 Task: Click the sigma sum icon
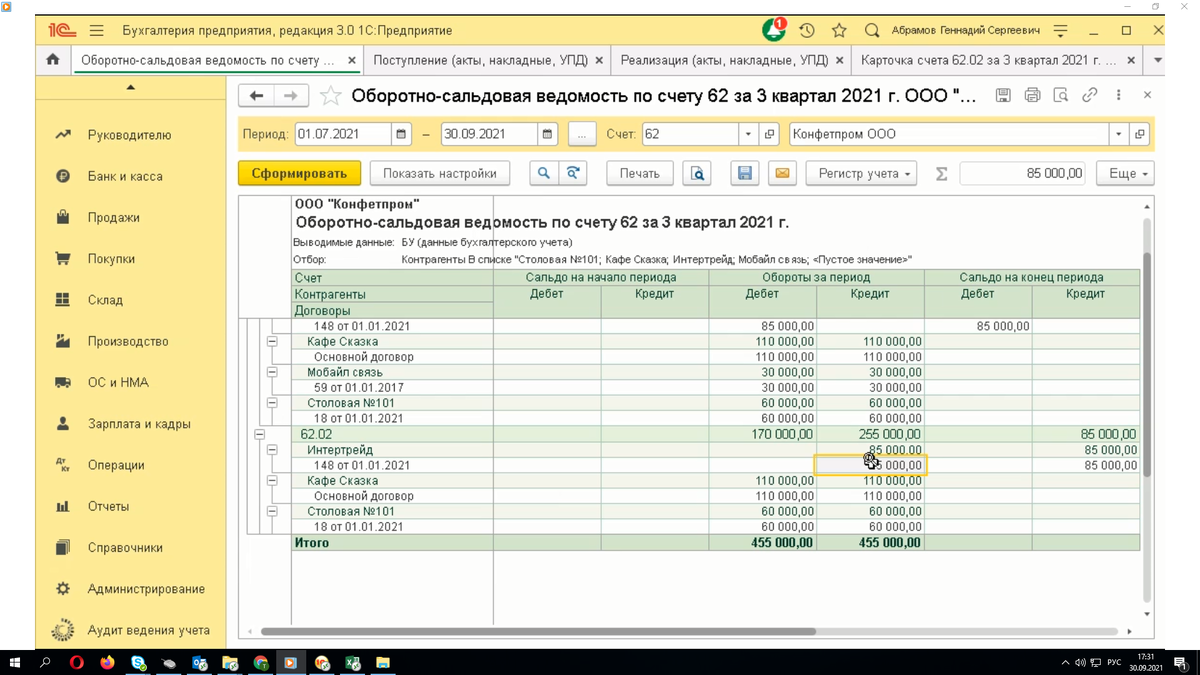941,173
